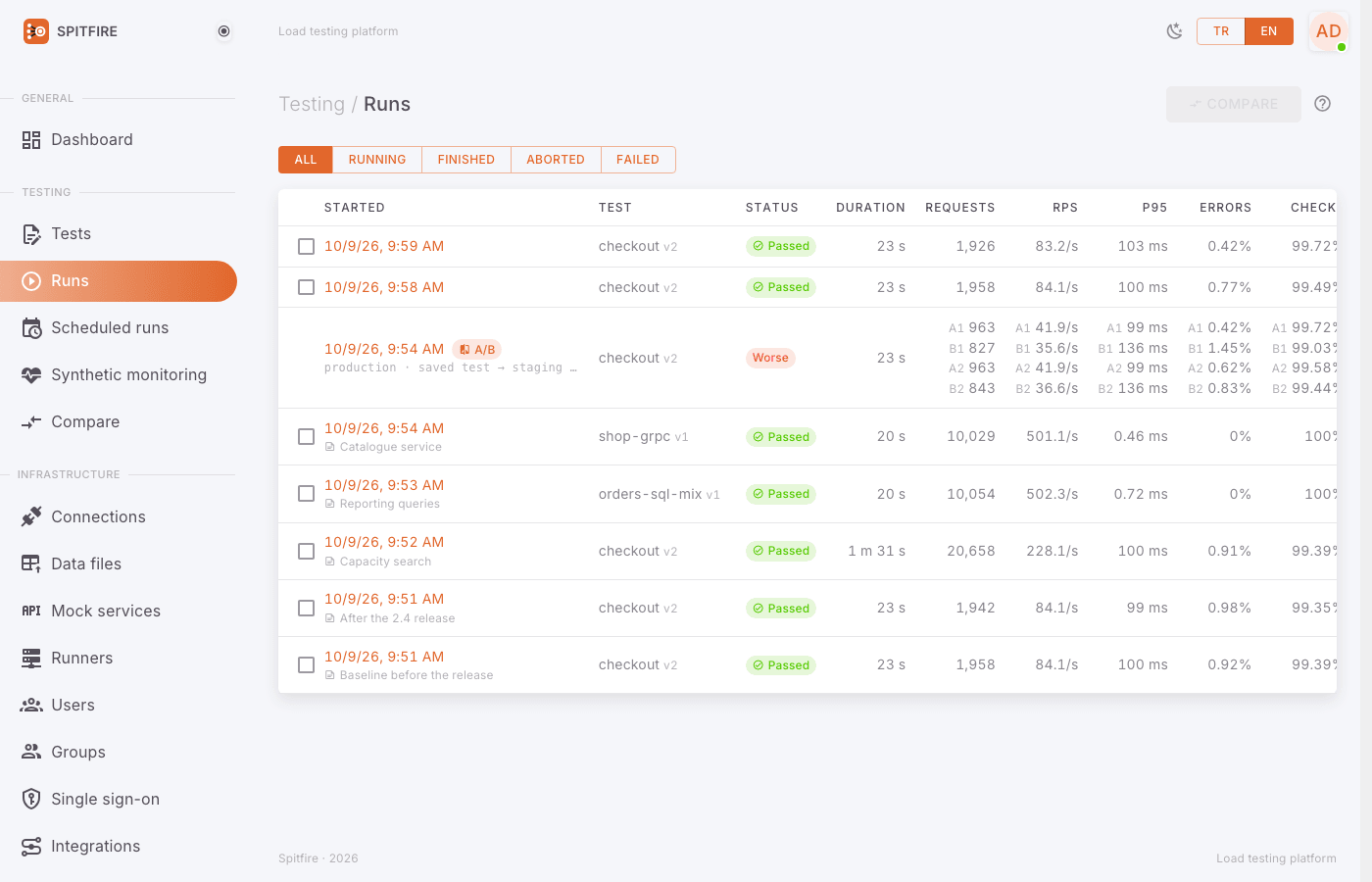1372x882 pixels.
Task: Click the Runners server icon
Action: click(31, 658)
